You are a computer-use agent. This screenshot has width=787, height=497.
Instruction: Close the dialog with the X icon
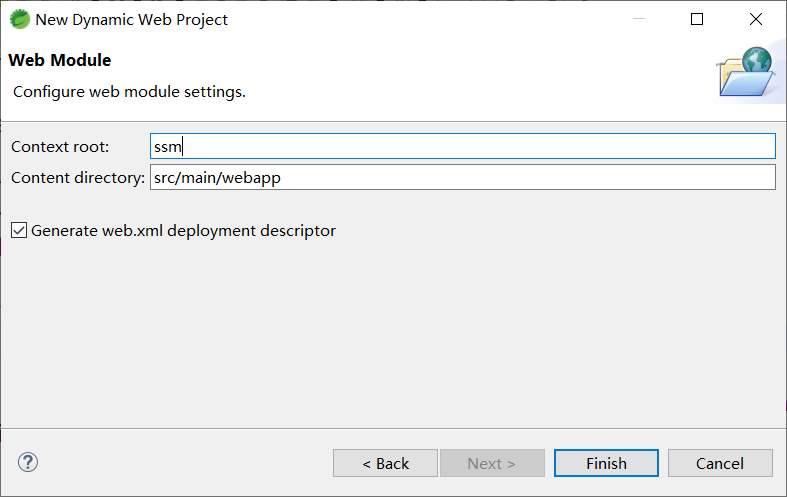pos(756,19)
